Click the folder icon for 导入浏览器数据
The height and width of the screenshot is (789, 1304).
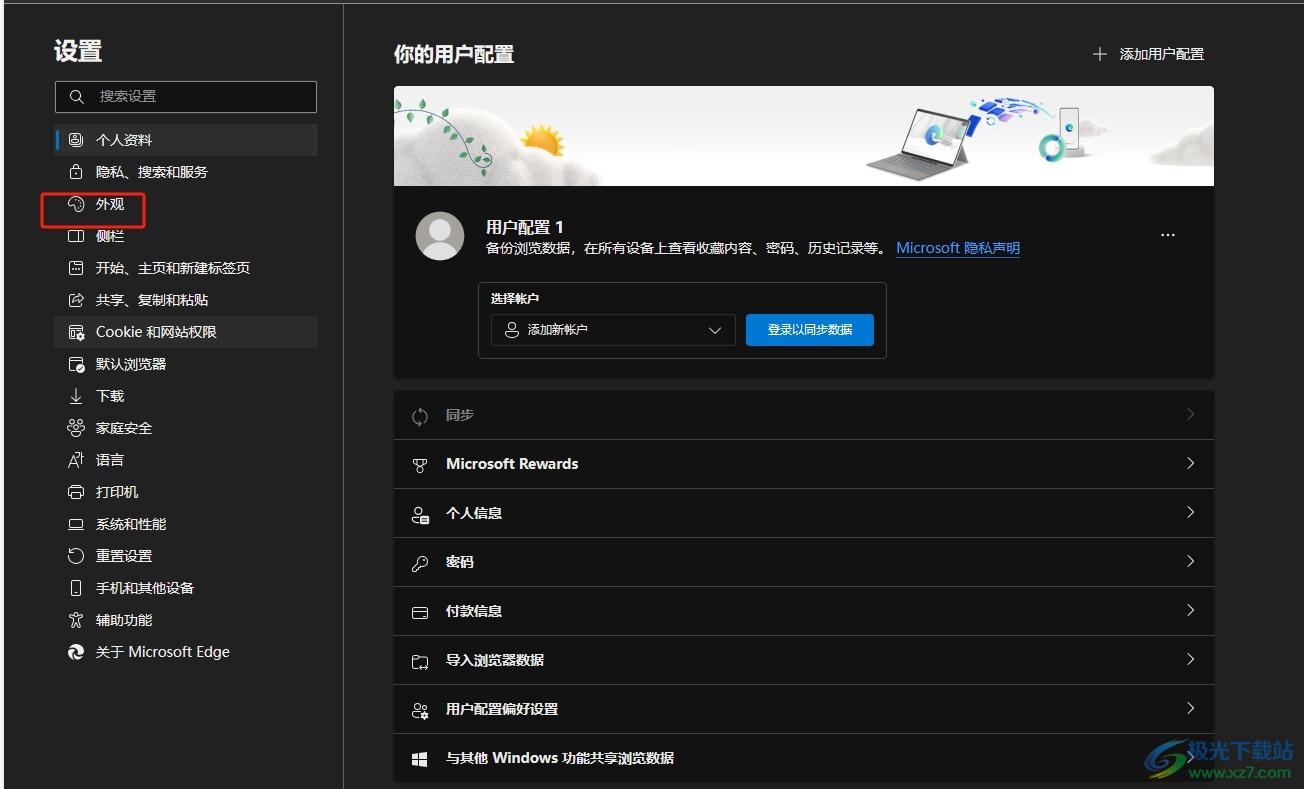pyautogui.click(x=420, y=661)
